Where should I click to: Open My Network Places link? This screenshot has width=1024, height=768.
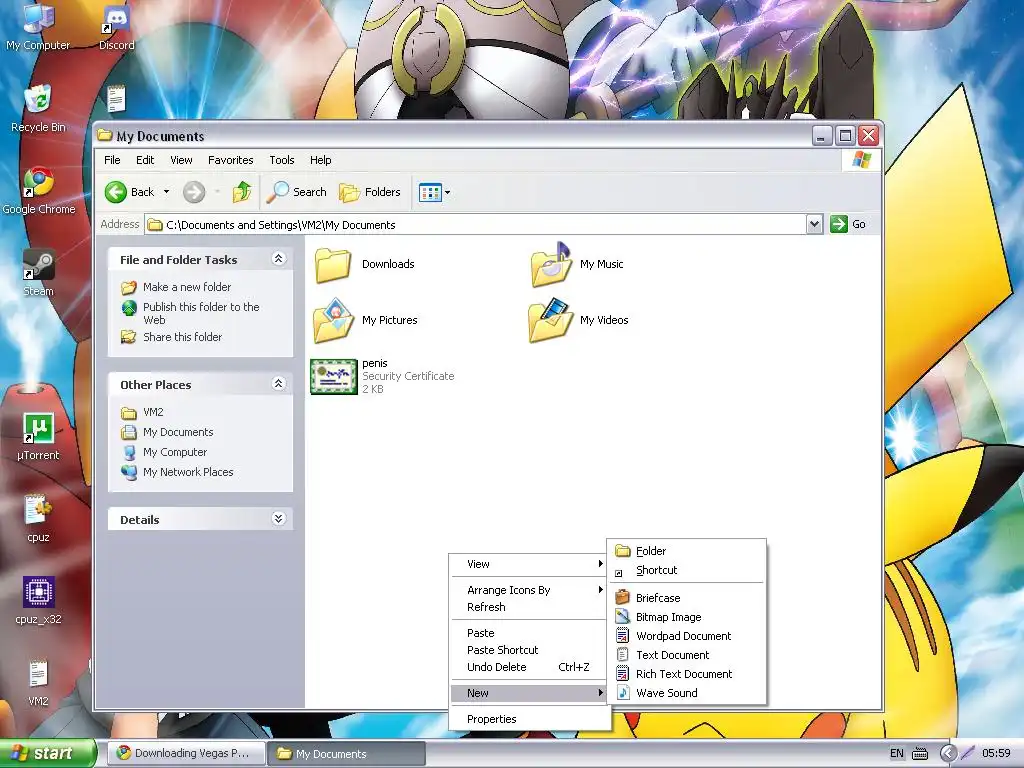point(188,472)
